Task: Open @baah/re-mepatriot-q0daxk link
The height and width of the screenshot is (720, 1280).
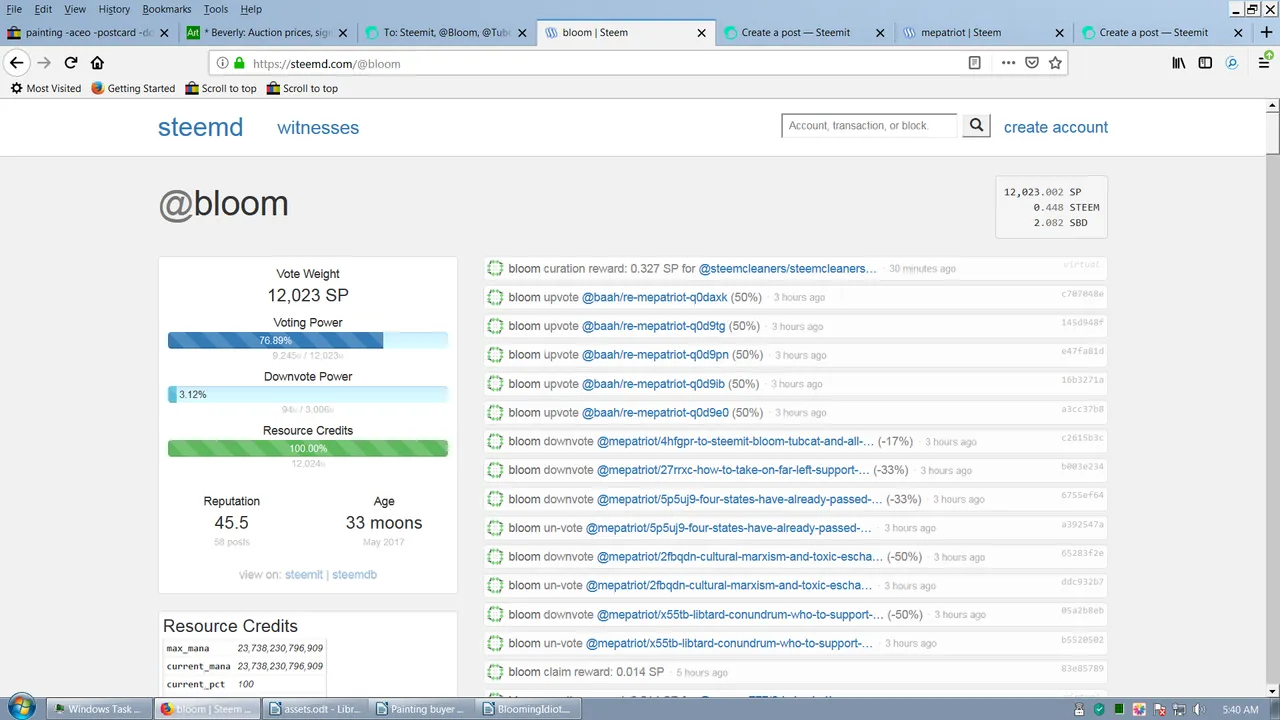Action: [655, 297]
